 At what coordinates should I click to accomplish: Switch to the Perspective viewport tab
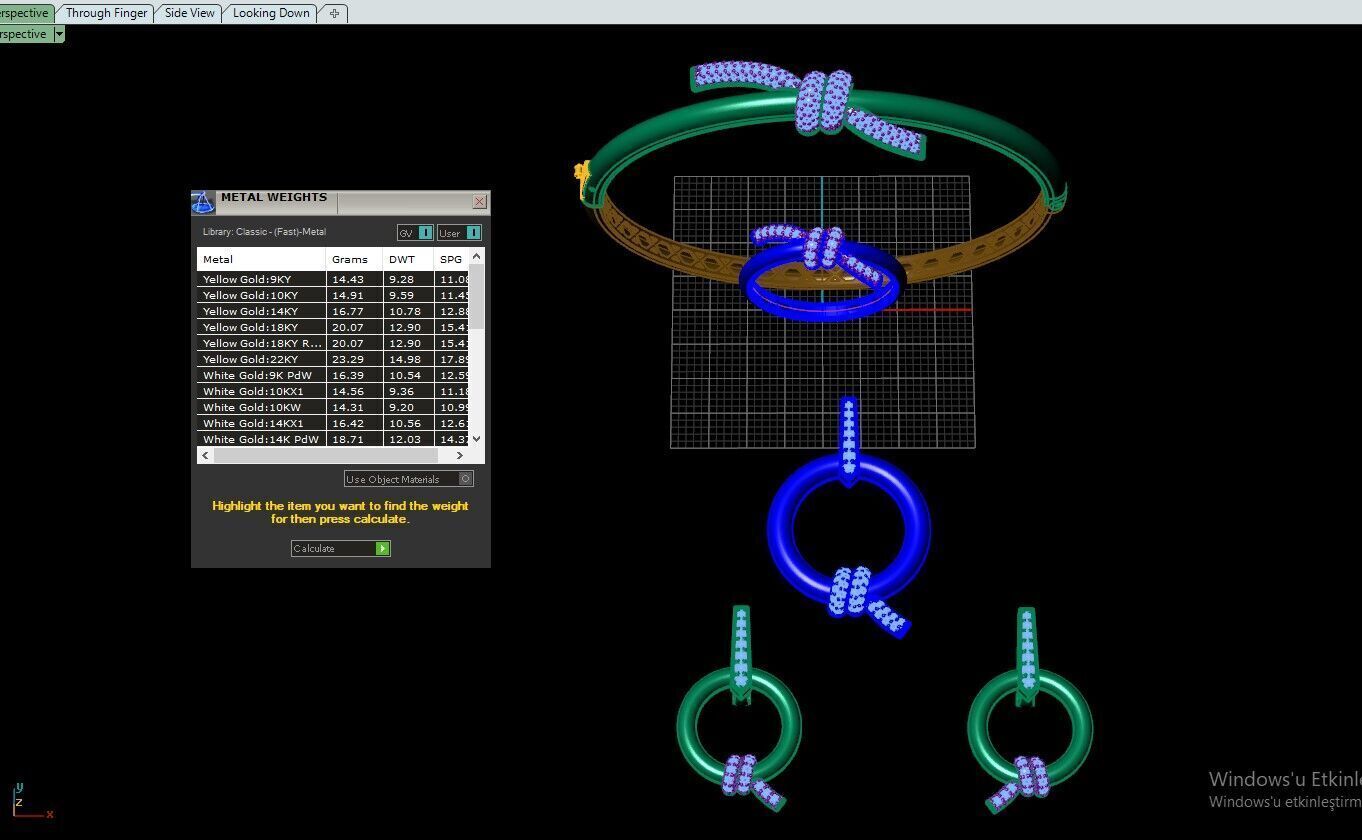tap(24, 13)
